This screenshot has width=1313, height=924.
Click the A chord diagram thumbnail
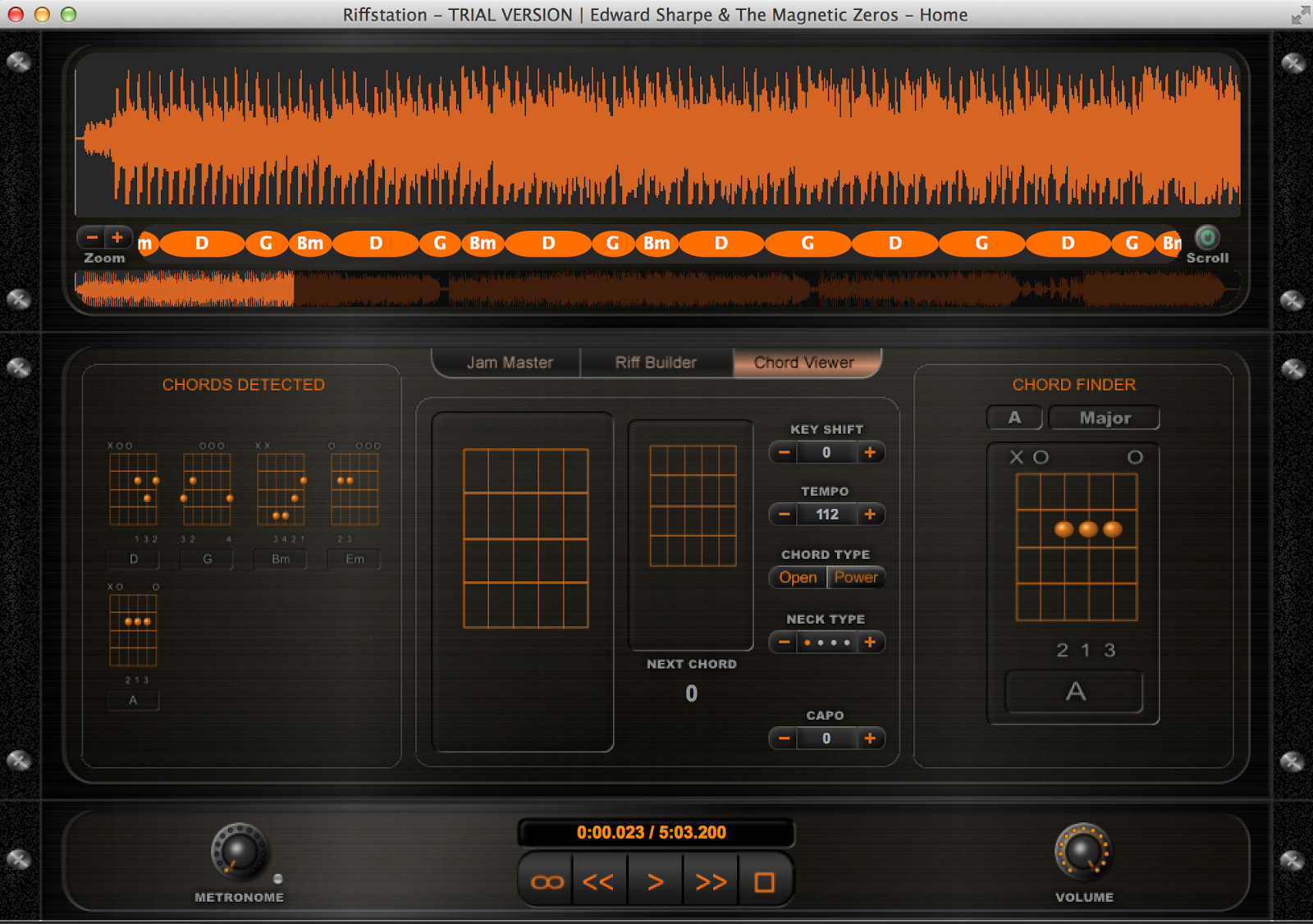(133, 631)
